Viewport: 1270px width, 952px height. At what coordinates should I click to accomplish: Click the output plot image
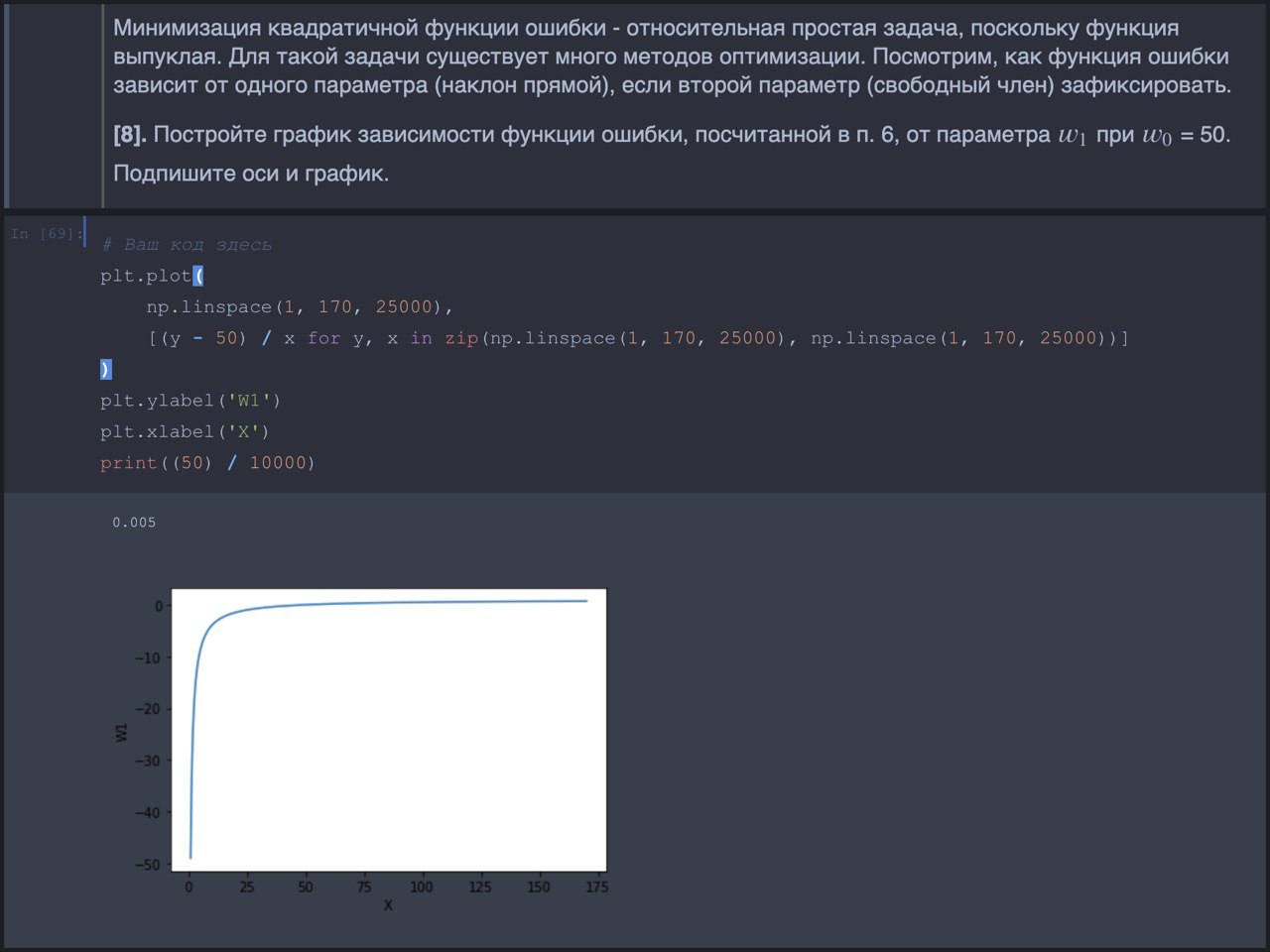pos(360,750)
